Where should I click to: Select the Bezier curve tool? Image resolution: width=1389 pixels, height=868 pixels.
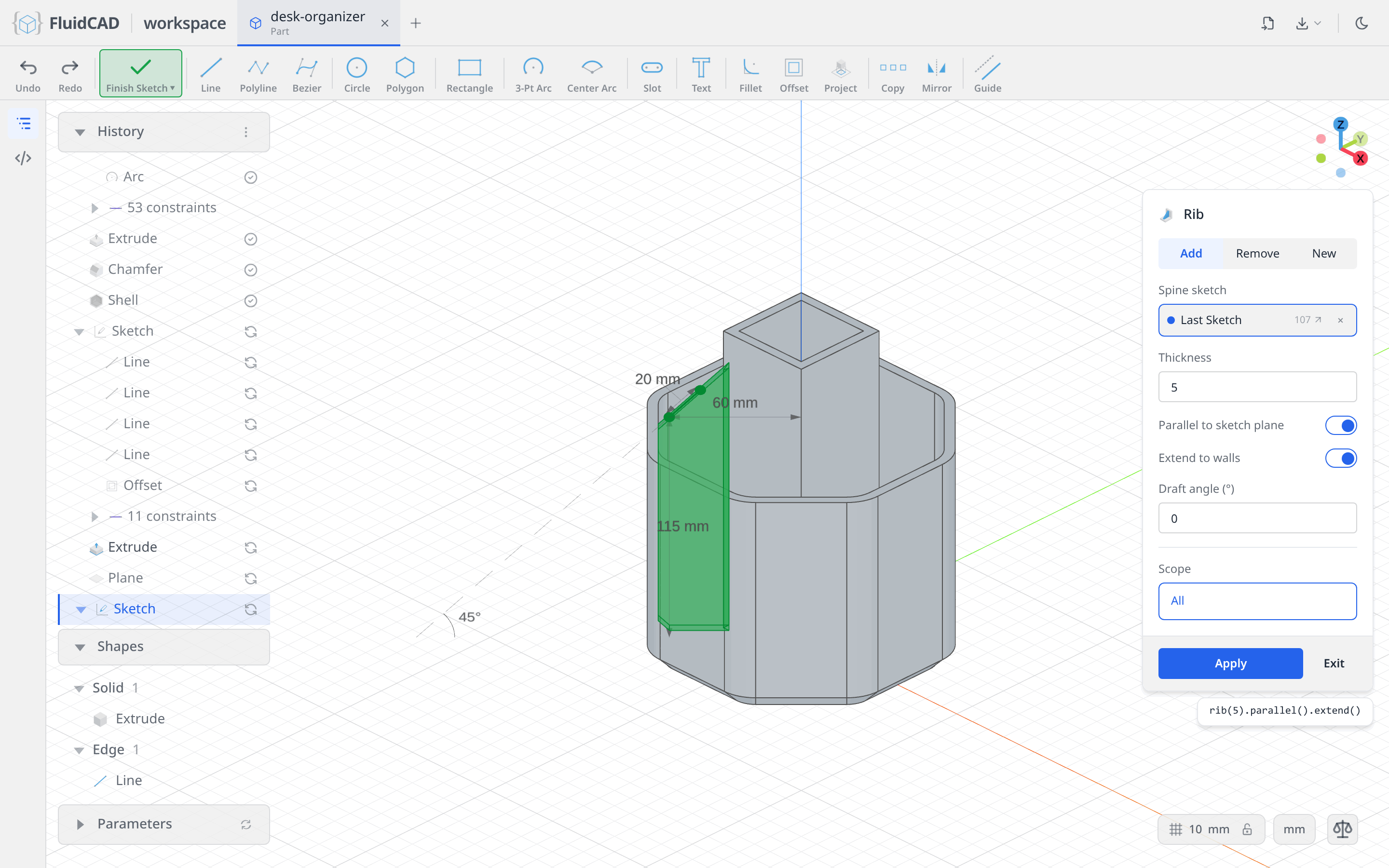pyautogui.click(x=307, y=74)
